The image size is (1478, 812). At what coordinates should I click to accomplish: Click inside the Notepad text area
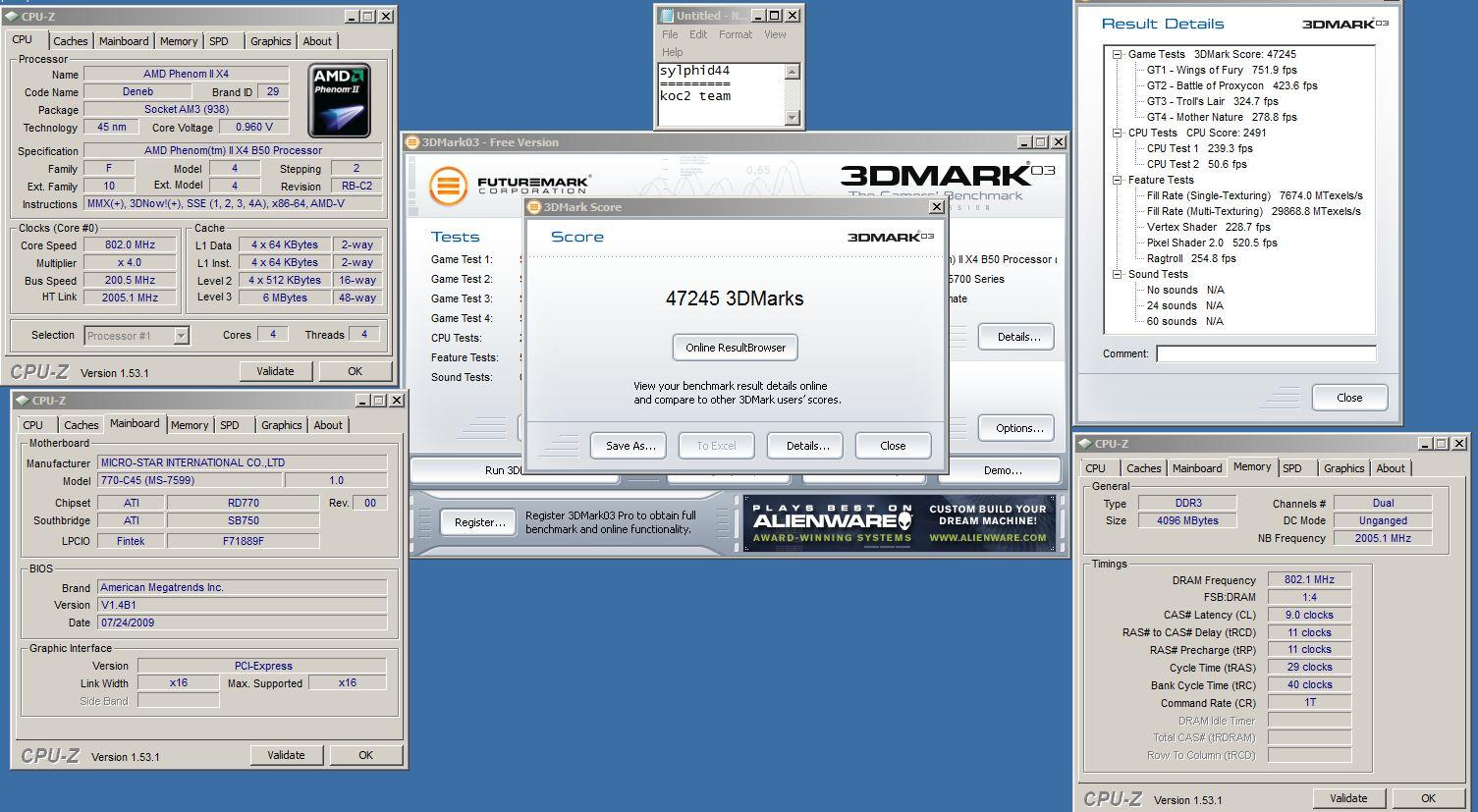point(721,95)
